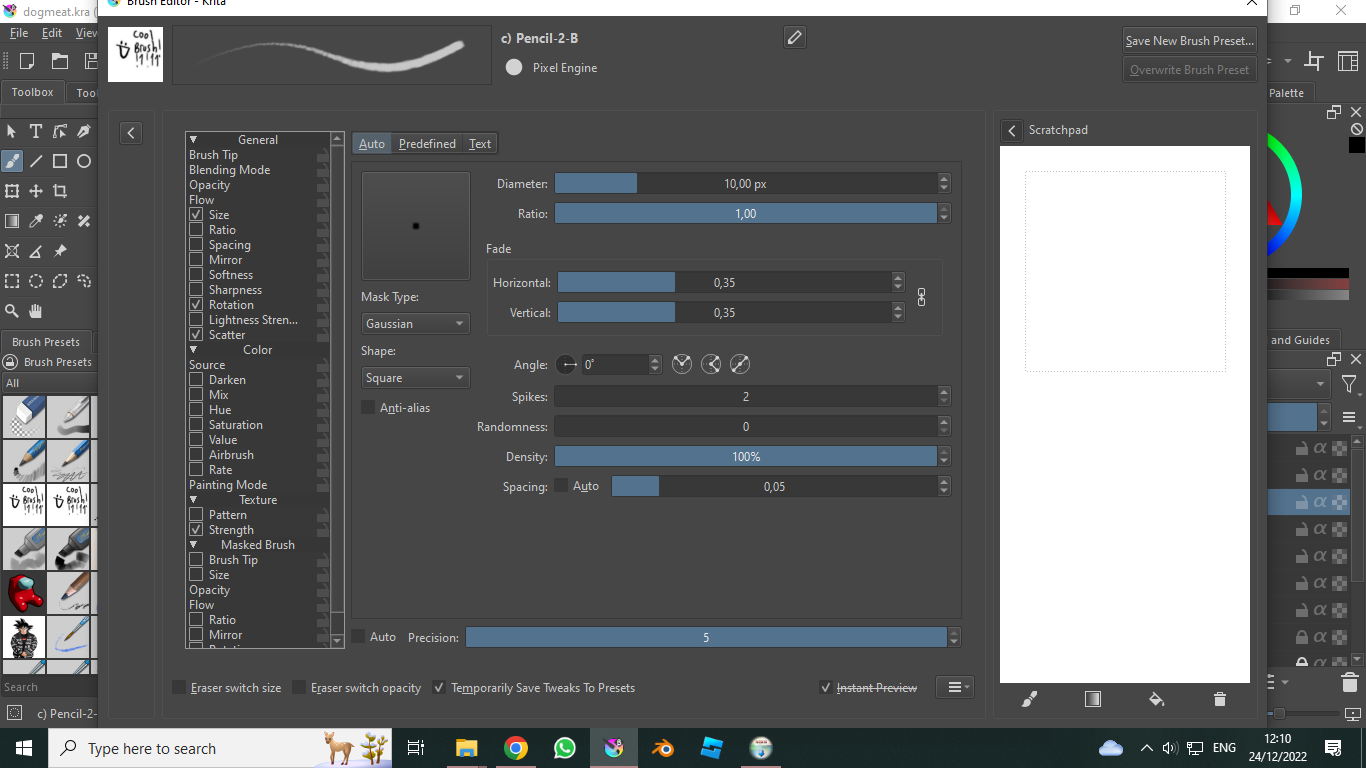
Task: Click the scratchpad fill with background icon
Action: tap(1156, 699)
